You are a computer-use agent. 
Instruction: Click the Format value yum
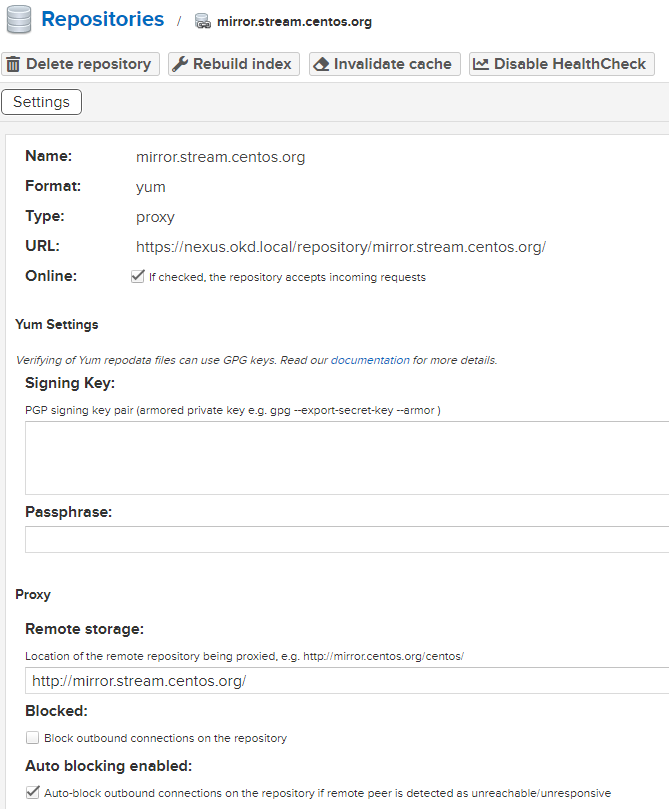[x=151, y=187]
